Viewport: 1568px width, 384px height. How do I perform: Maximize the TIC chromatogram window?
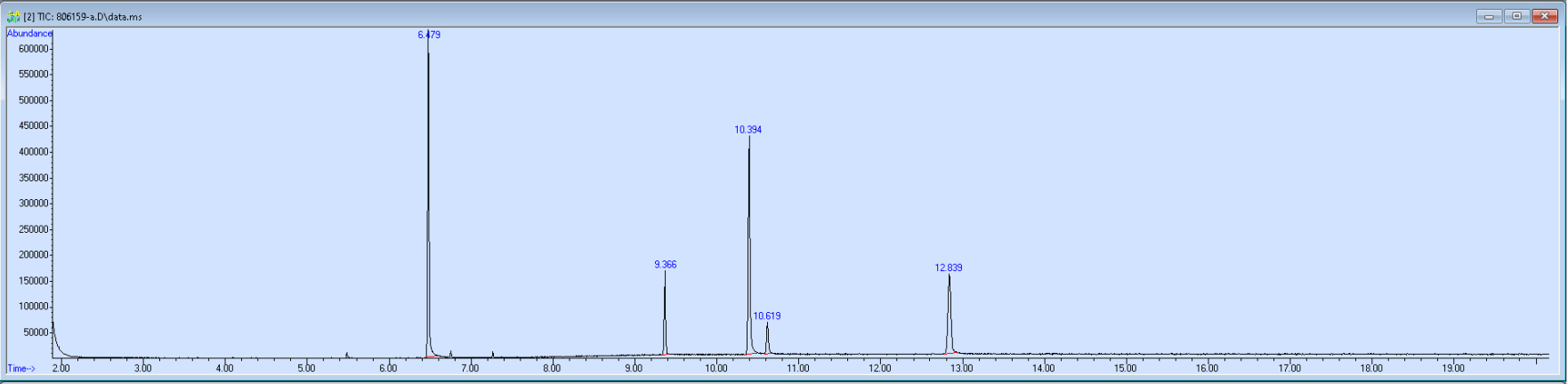[x=1516, y=16]
